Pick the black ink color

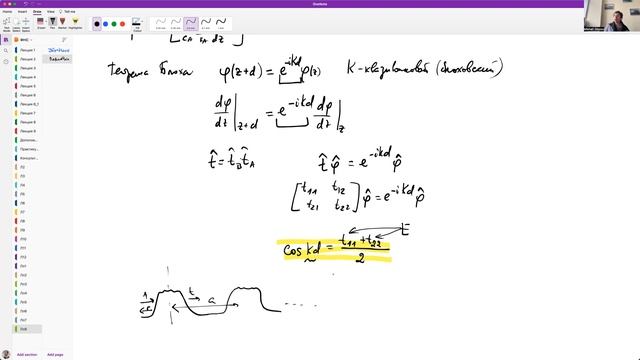97,24
